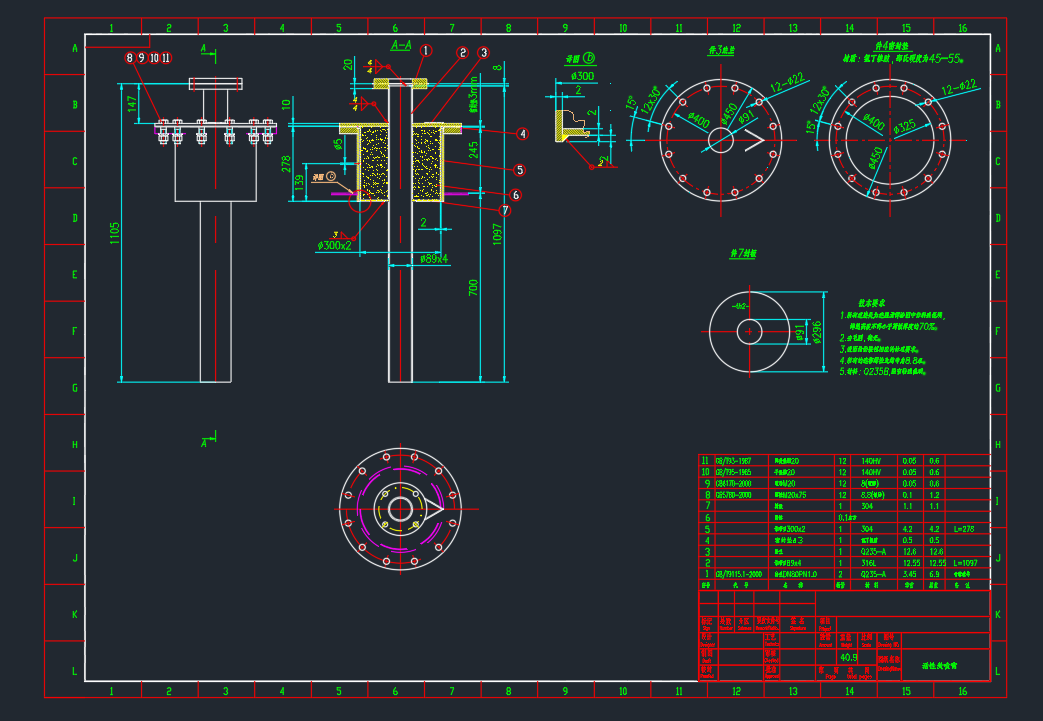Click the 6.9 total weight cell
Viewport: 1043px width, 721px height.
click(934, 574)
